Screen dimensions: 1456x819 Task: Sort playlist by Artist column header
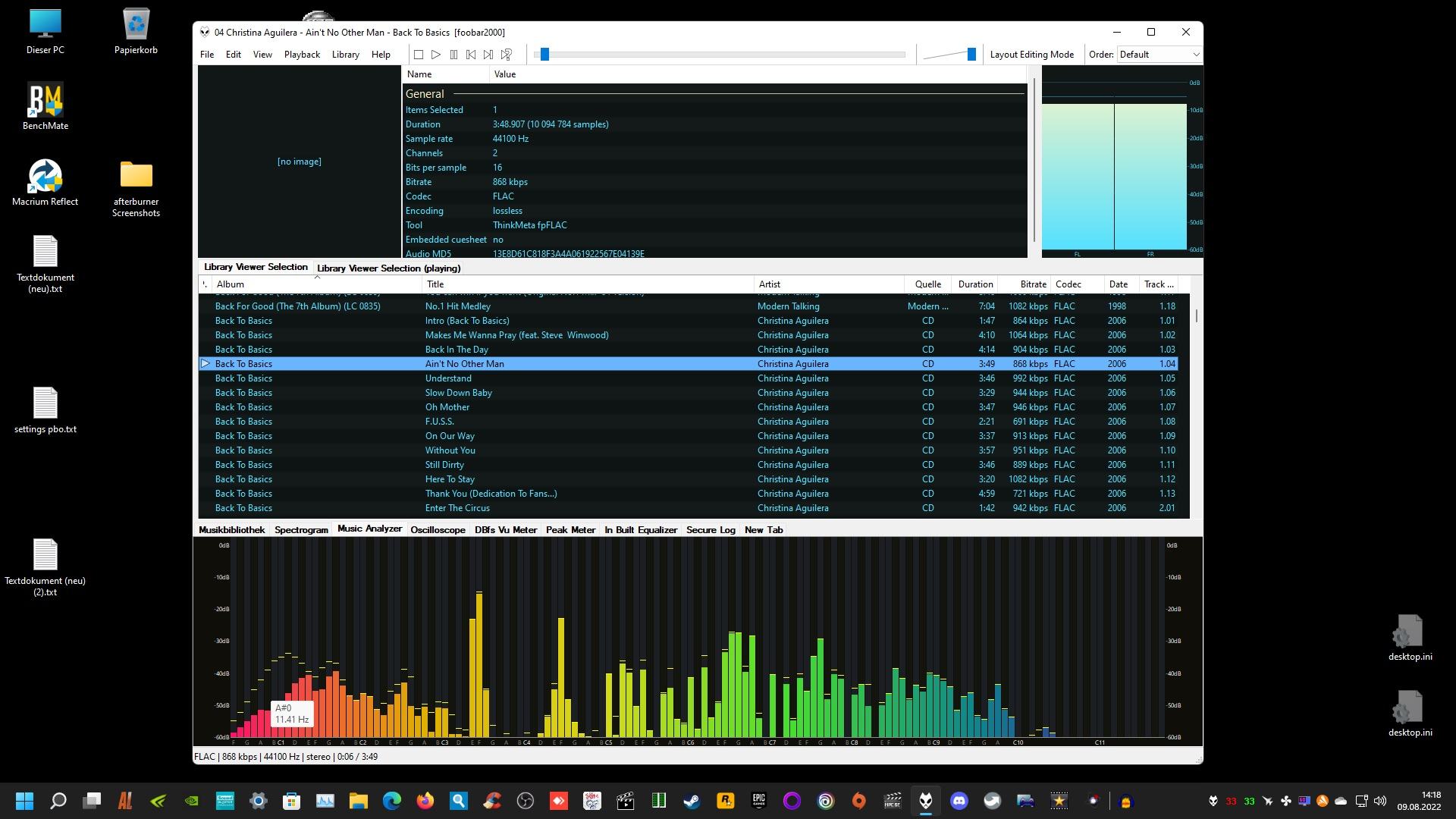(829, 284)
